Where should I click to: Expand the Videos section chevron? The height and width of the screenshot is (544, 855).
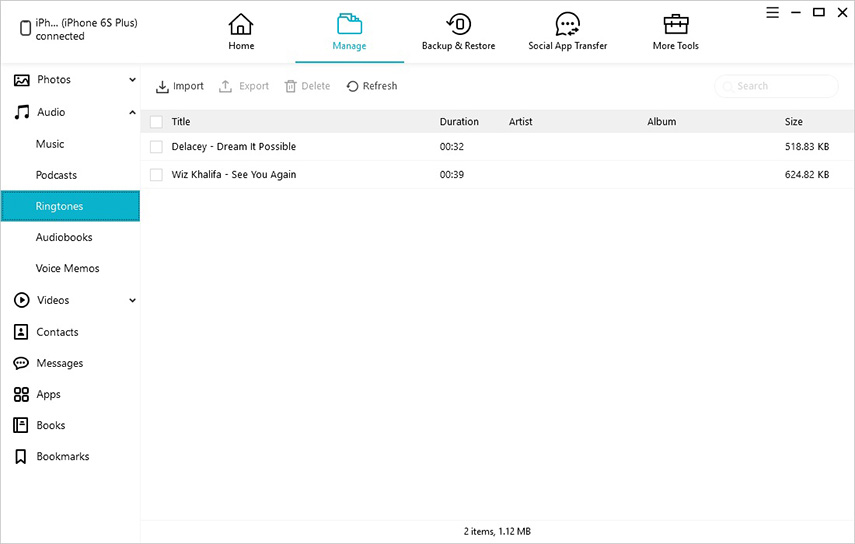(132, 300)
